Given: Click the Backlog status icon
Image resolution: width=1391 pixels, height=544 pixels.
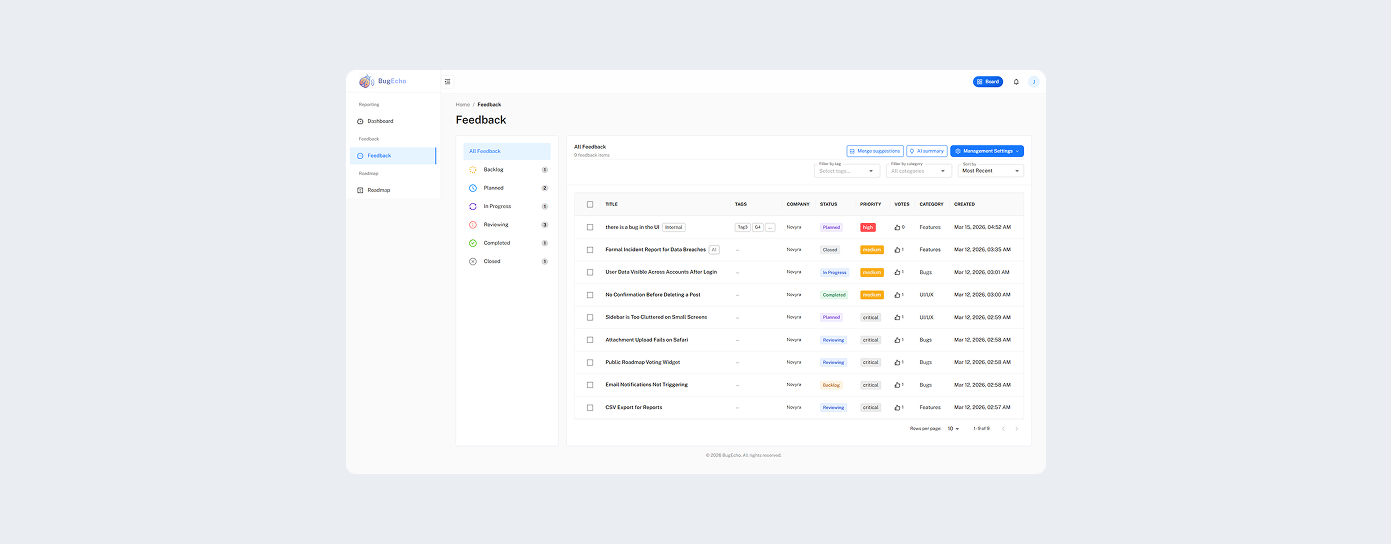Looking at the screenshot, I should click(473, 170).
